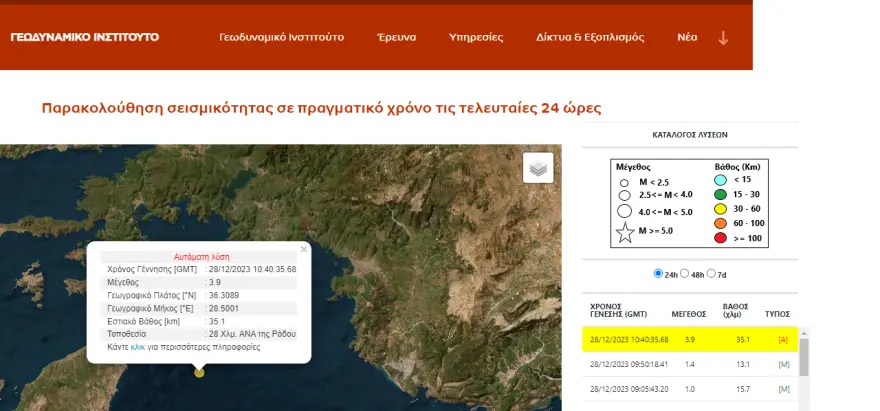The height and width of the screenshot is (411, 880).
Task: Click the yellow earthquake marker on map
Action: point(199,372)
